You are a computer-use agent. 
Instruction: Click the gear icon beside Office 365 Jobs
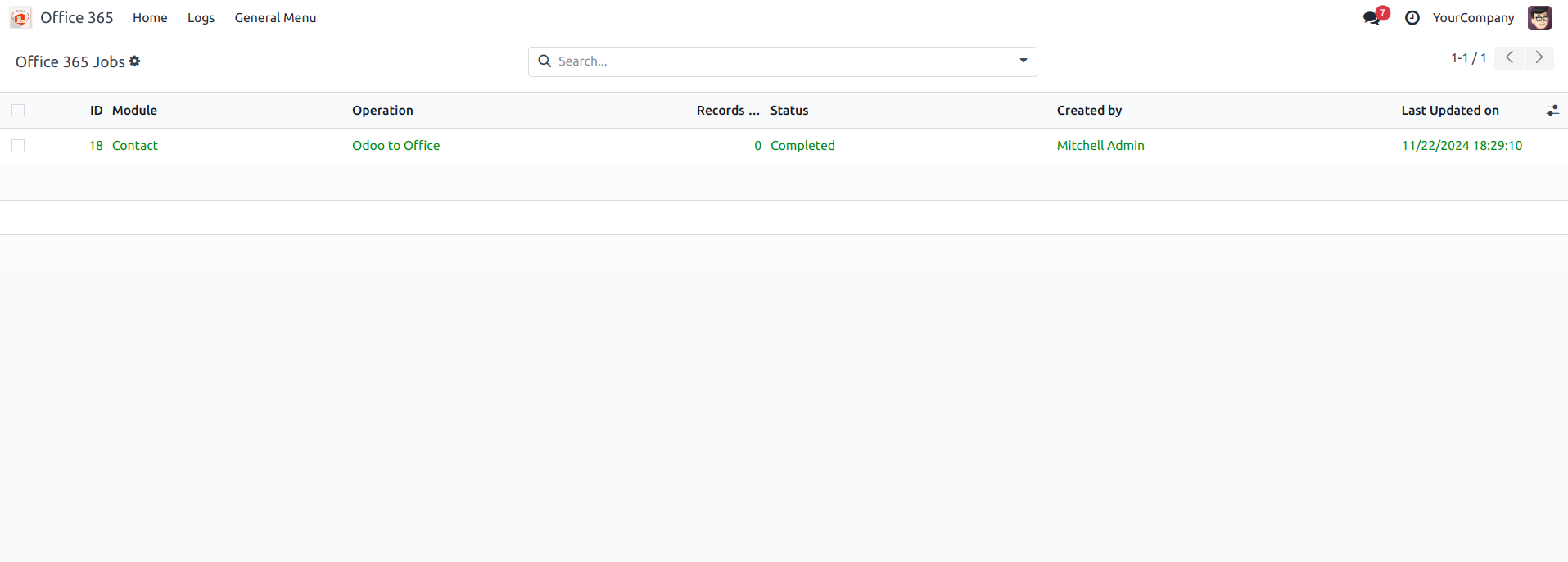tap(135, 61)
